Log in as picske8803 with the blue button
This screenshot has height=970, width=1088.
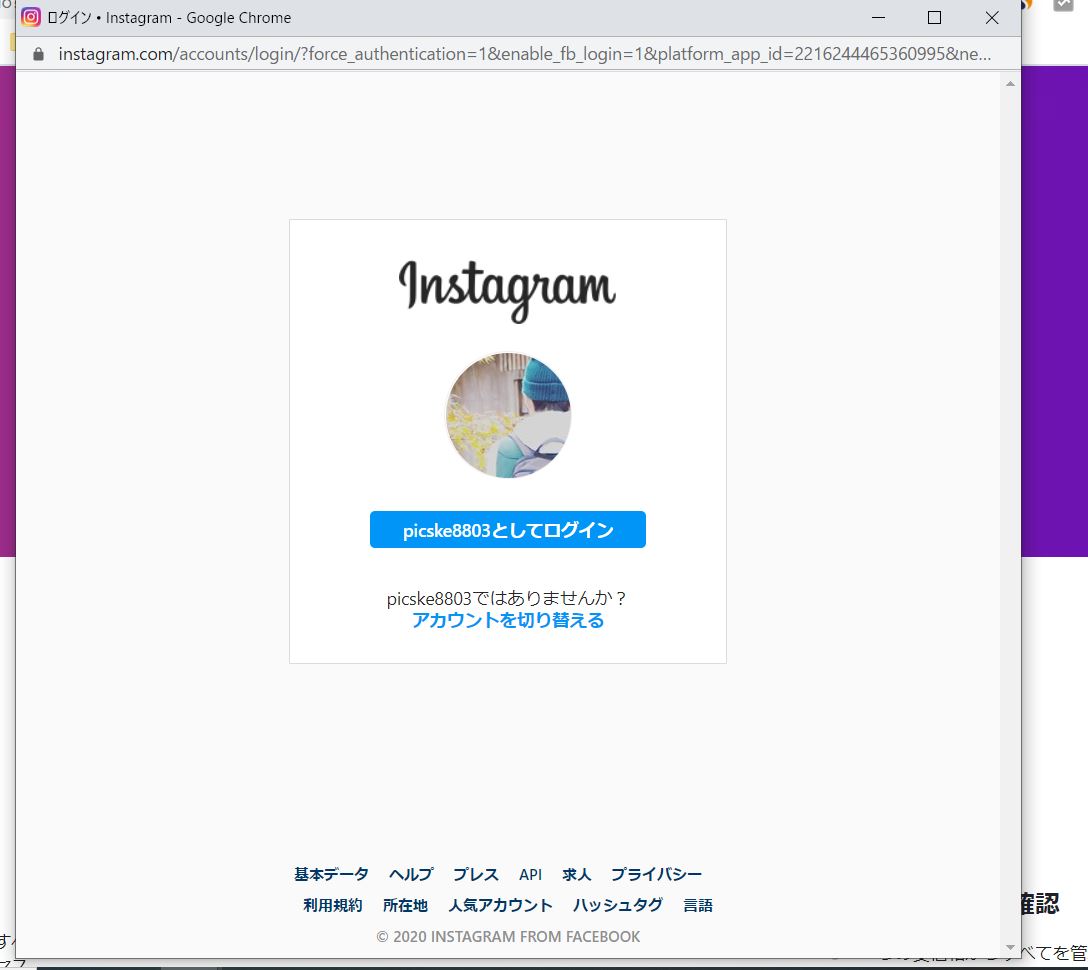click(507, 529)
